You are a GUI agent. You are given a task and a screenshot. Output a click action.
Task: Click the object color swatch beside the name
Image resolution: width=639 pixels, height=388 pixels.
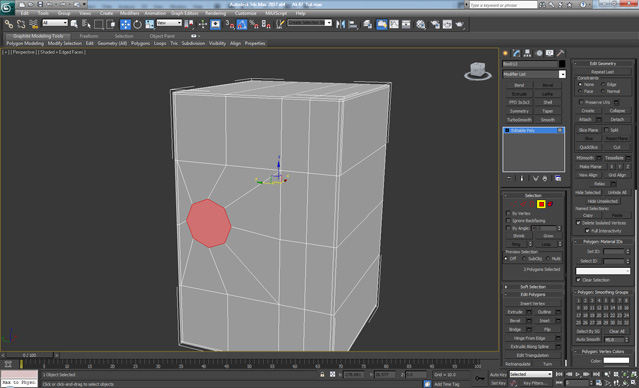click(562, 64)
